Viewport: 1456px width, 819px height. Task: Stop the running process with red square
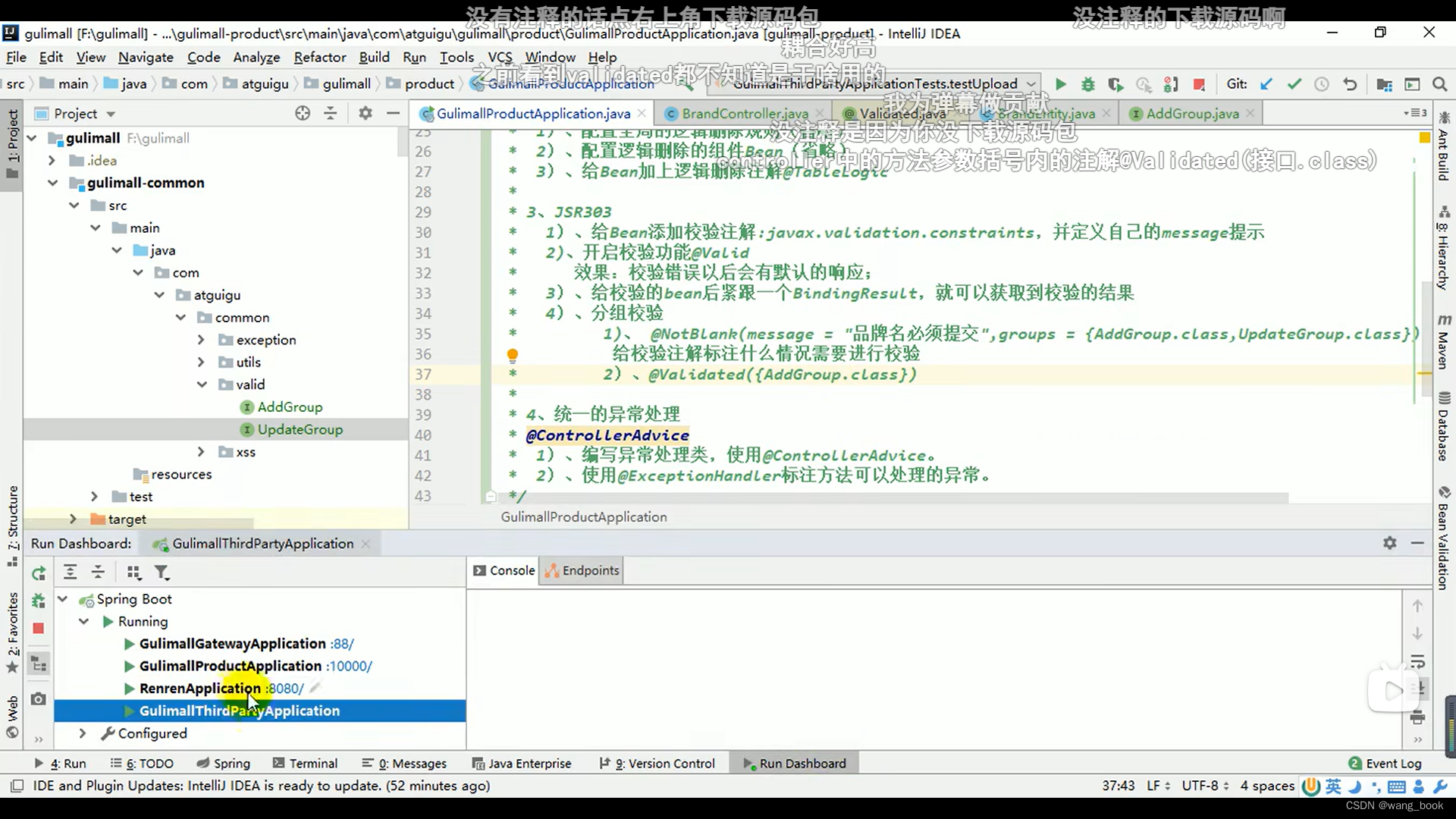point(1199,84)
